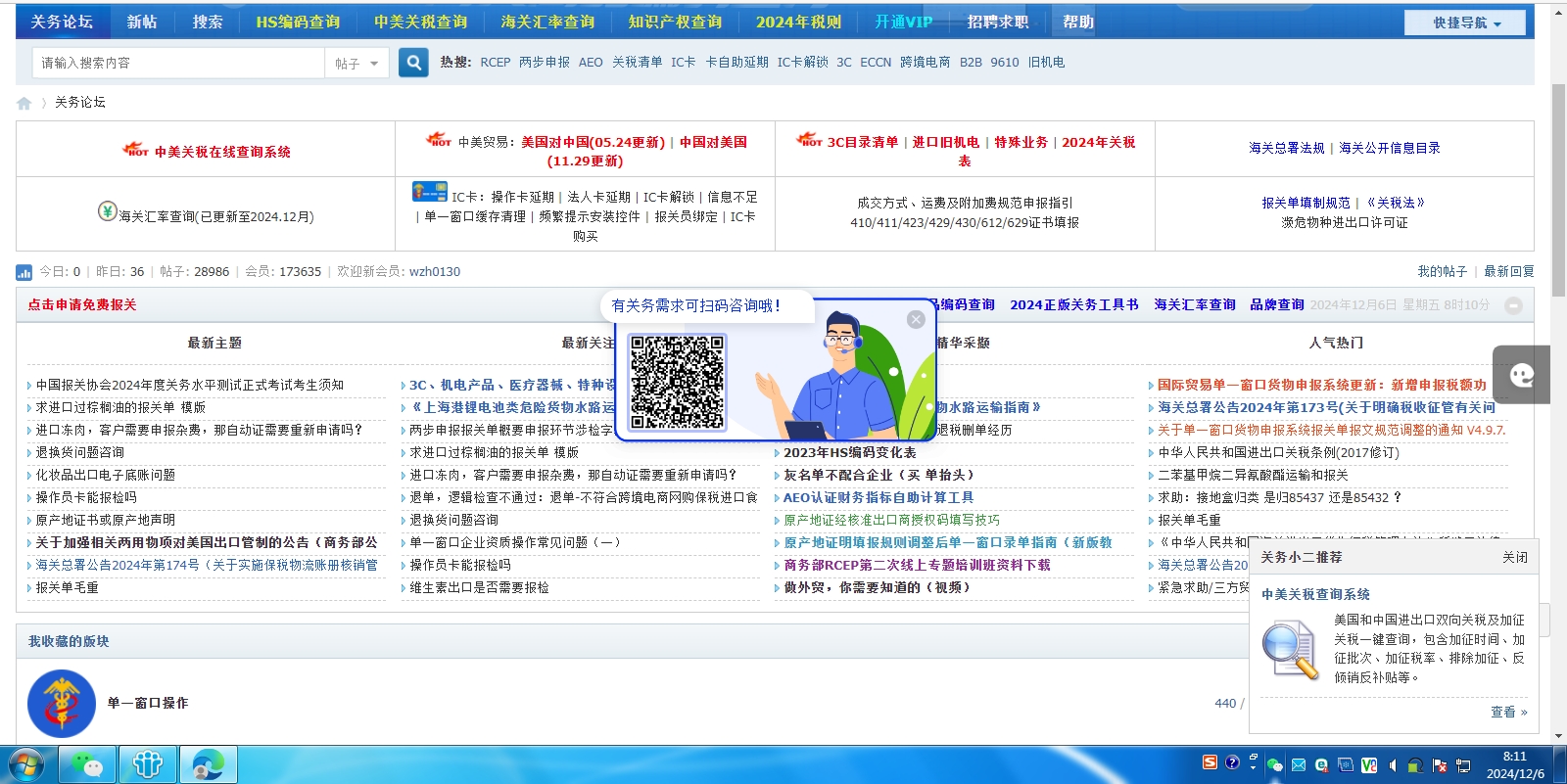The image size is (1567, 784).
Task: Click 查看 » in recommendation popup
Action: pos(1508,712)
